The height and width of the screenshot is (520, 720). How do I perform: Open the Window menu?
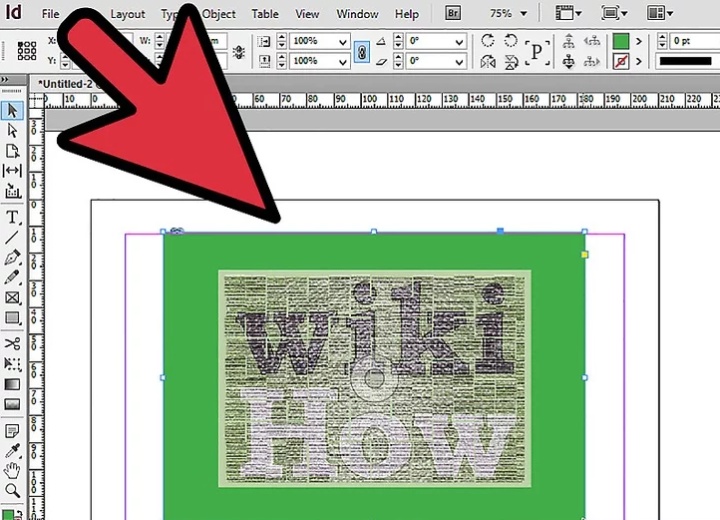pyautogui.click(x=357, y=14)
